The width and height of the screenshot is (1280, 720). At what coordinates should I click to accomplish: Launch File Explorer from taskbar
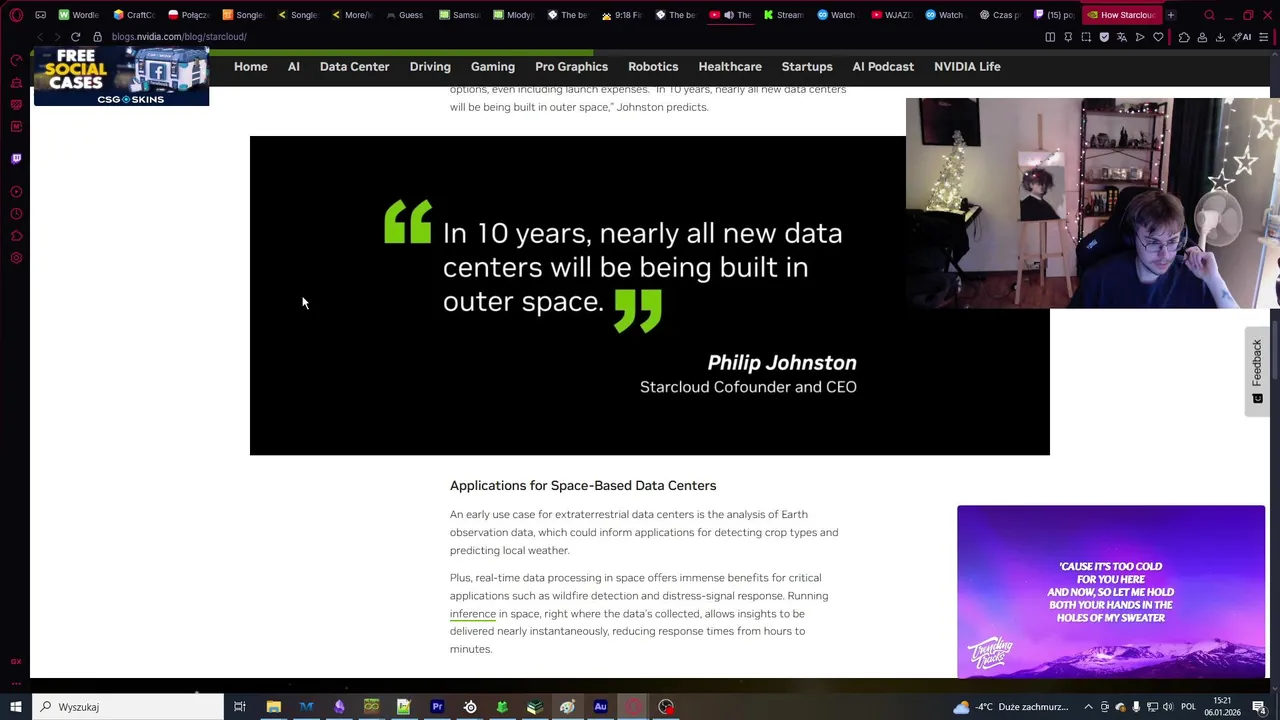coord(273,707)
